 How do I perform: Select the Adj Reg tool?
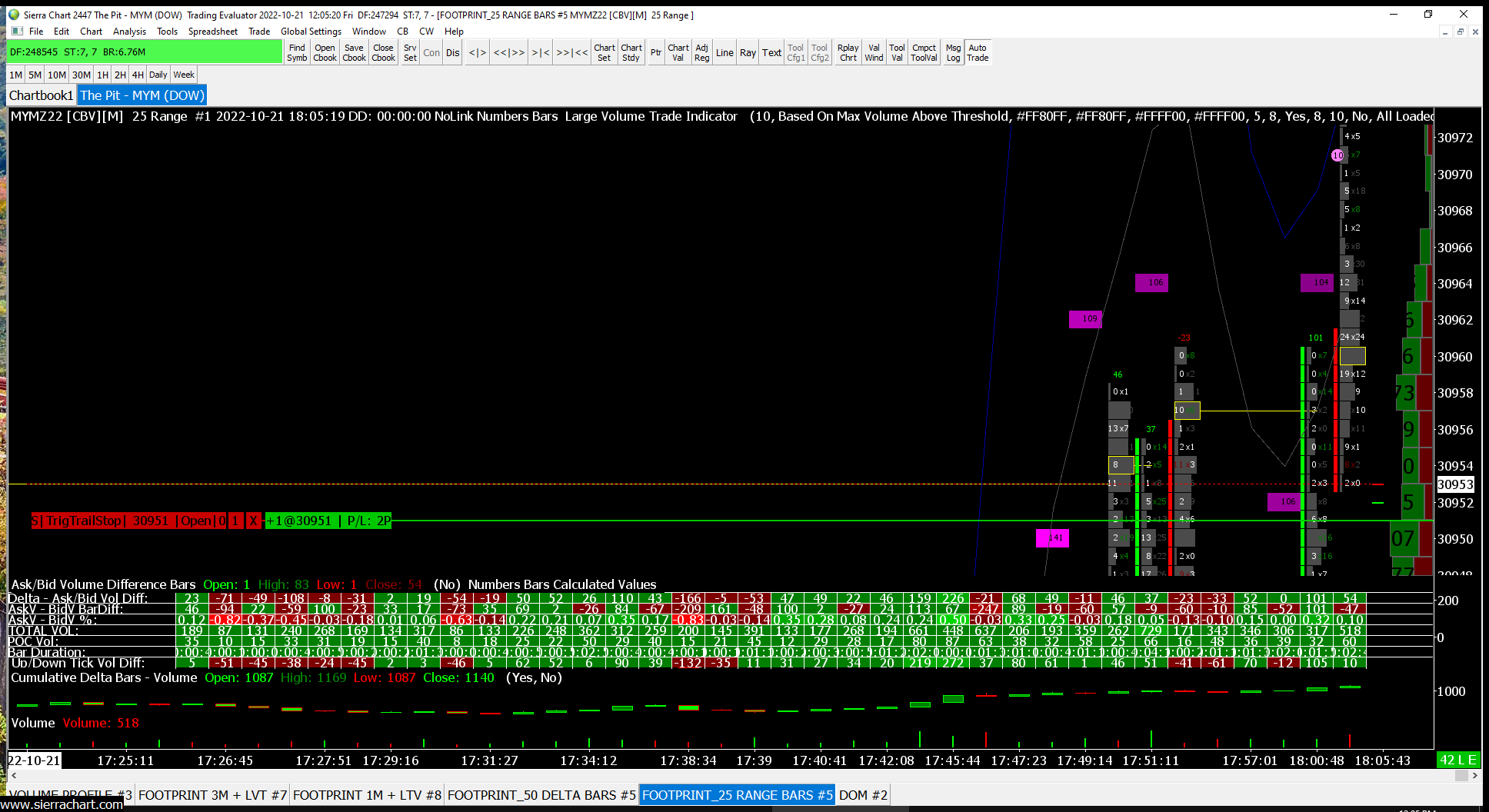pos(701,52)
